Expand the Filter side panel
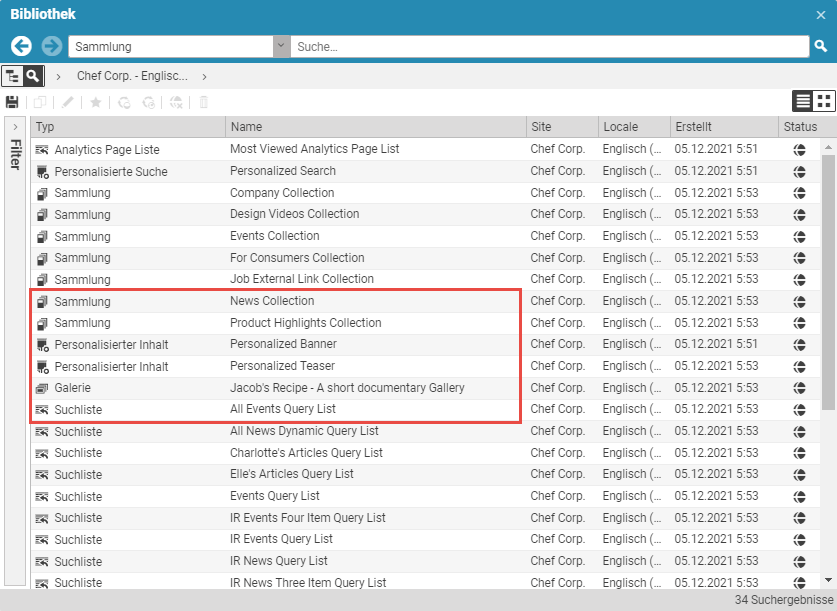837x611 pixels. [x=15, y=127]
